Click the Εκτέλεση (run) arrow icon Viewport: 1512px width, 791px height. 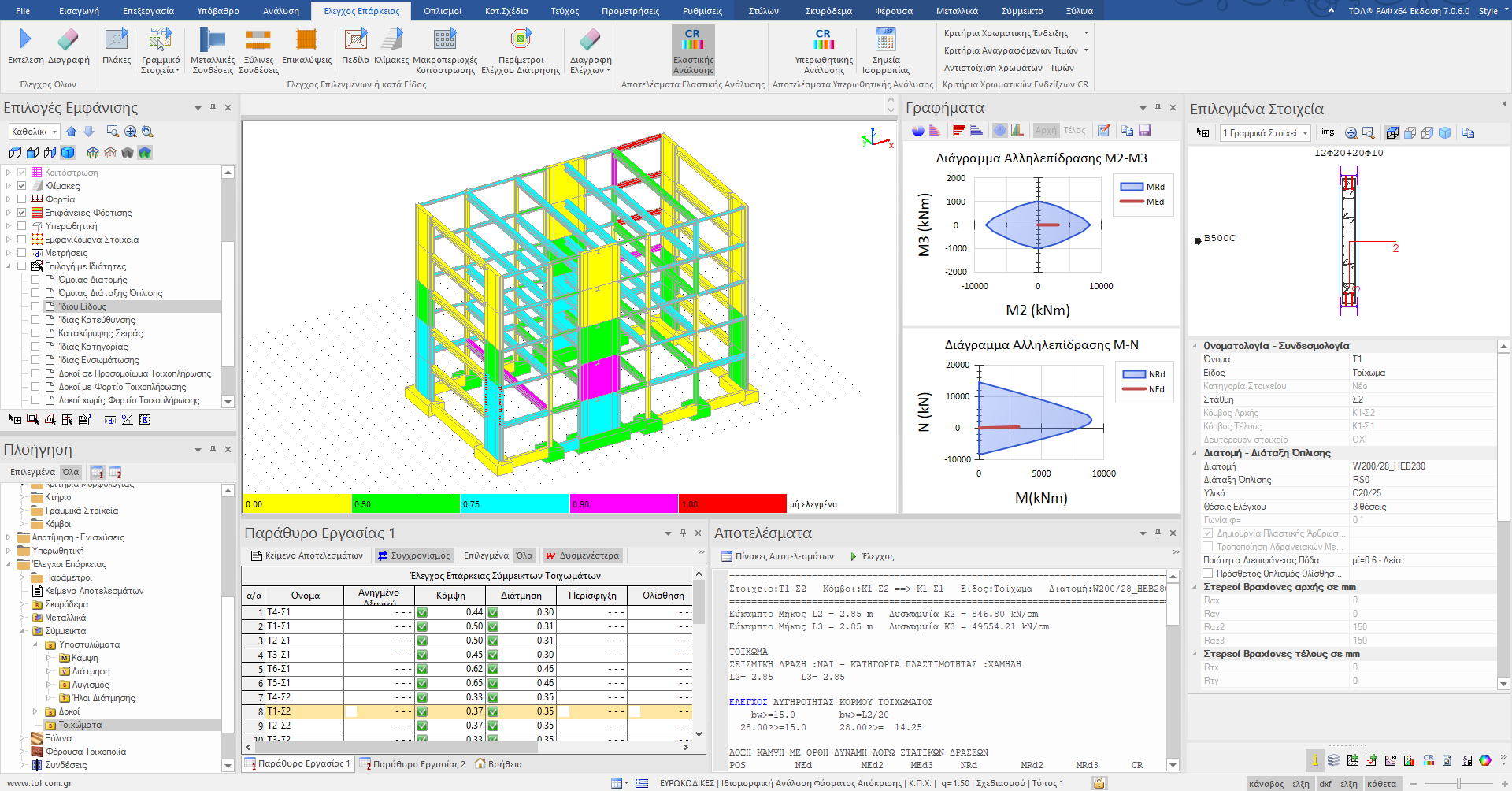pos(25,39)
